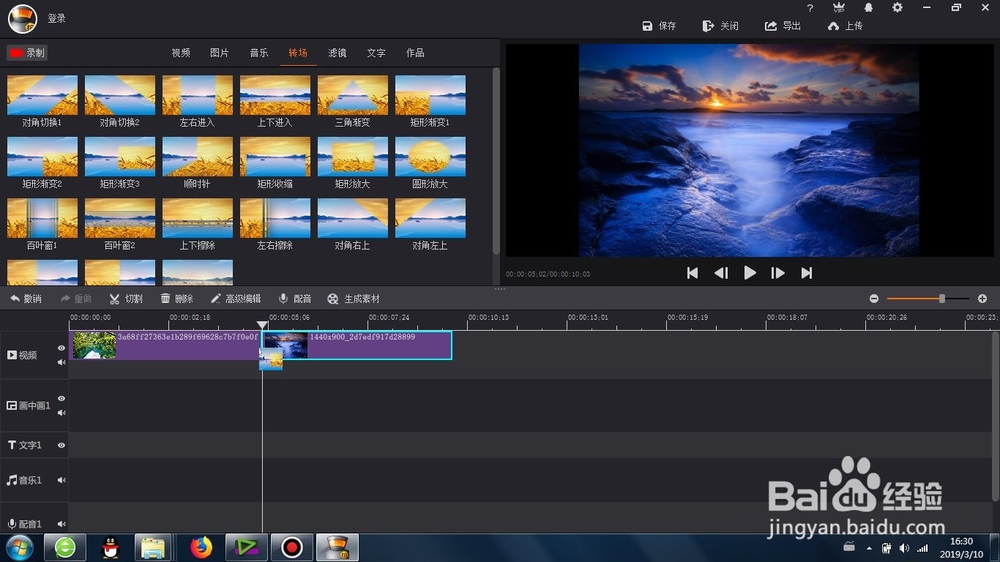Screen dimensions: 1000x562
Task: Open the notifications bell icon
Action: (868, 8)
